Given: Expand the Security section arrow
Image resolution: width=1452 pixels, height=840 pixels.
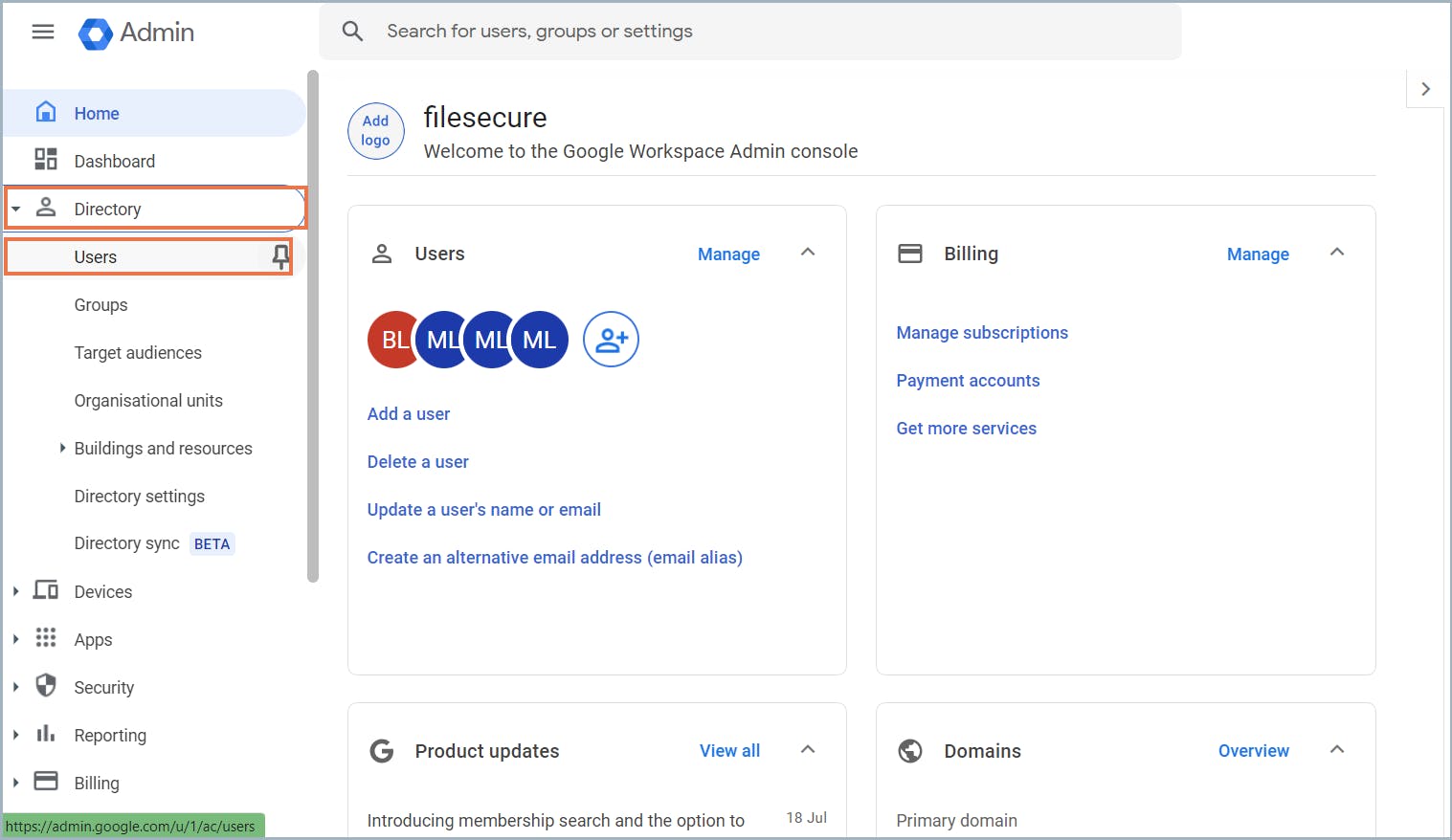Looking at the screenshot, I should tap(16, 687).
